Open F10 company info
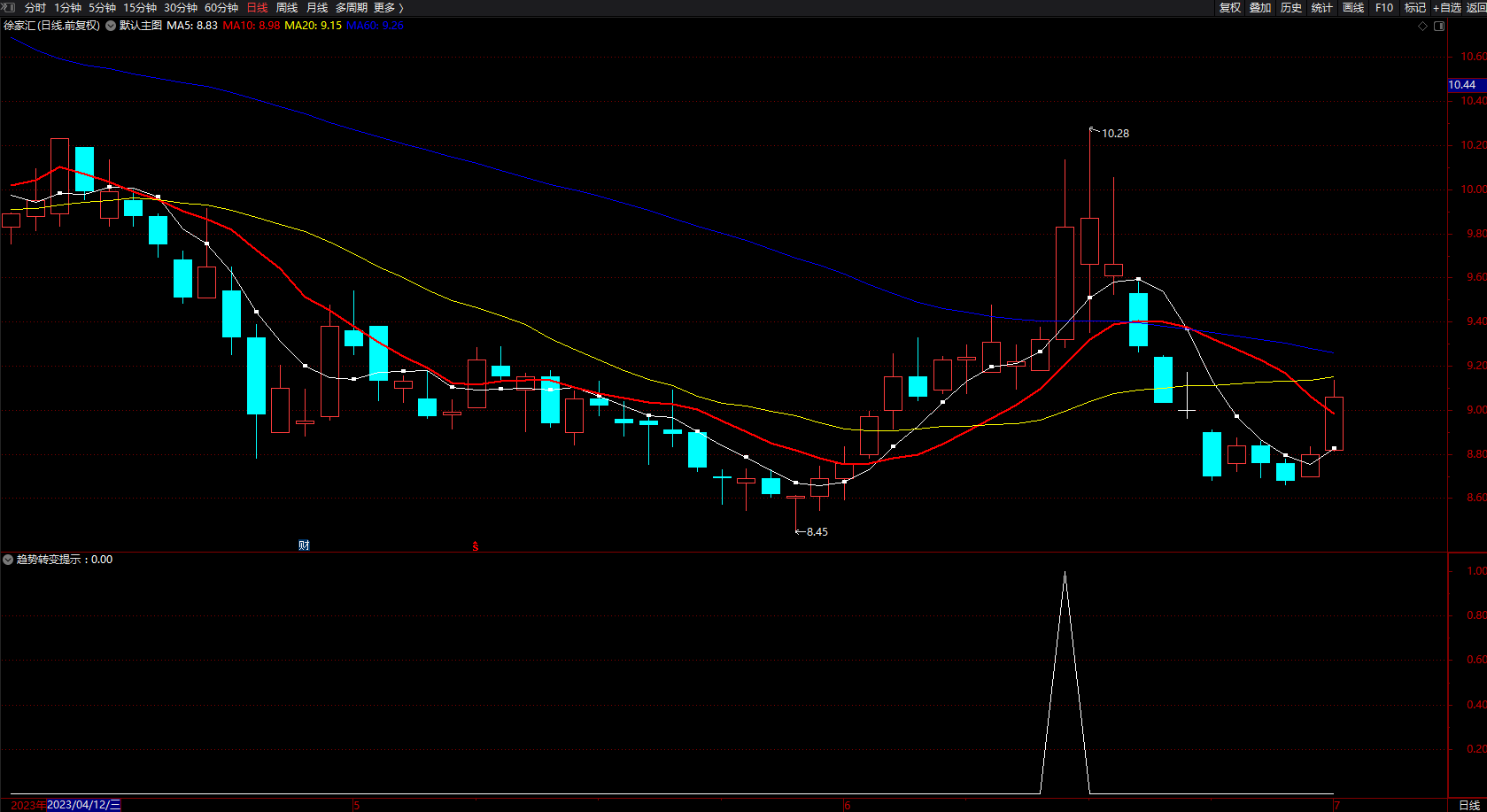The width and height of the screenshot is (1487, 812). 1384,7
